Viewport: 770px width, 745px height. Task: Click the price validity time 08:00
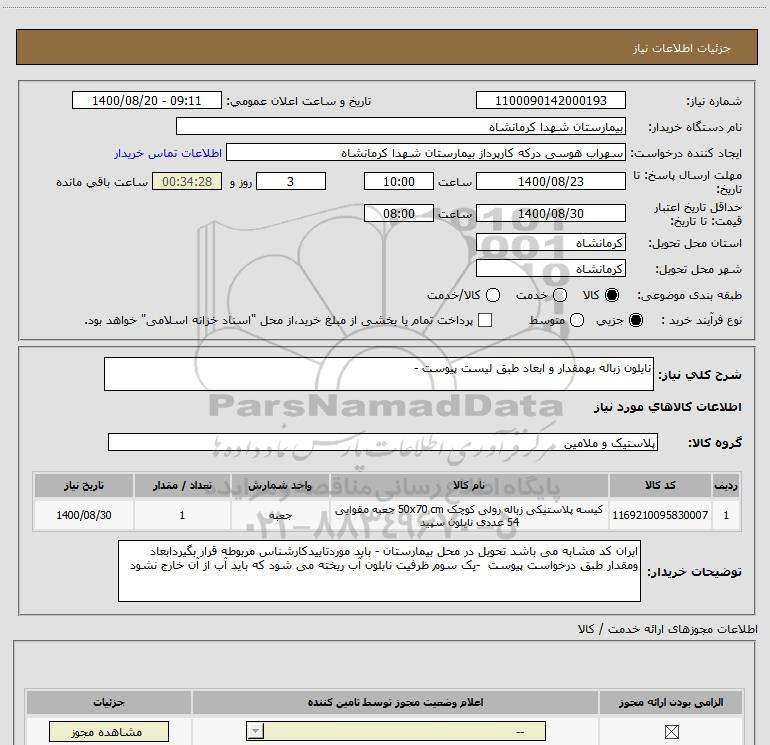399,213
